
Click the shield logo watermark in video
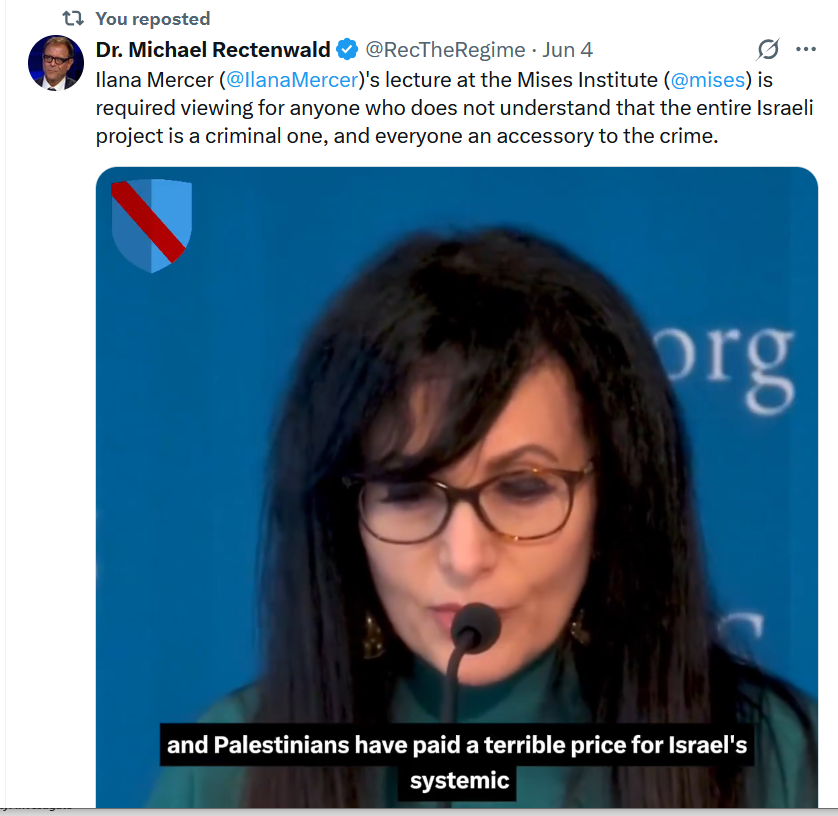point(152,225)
